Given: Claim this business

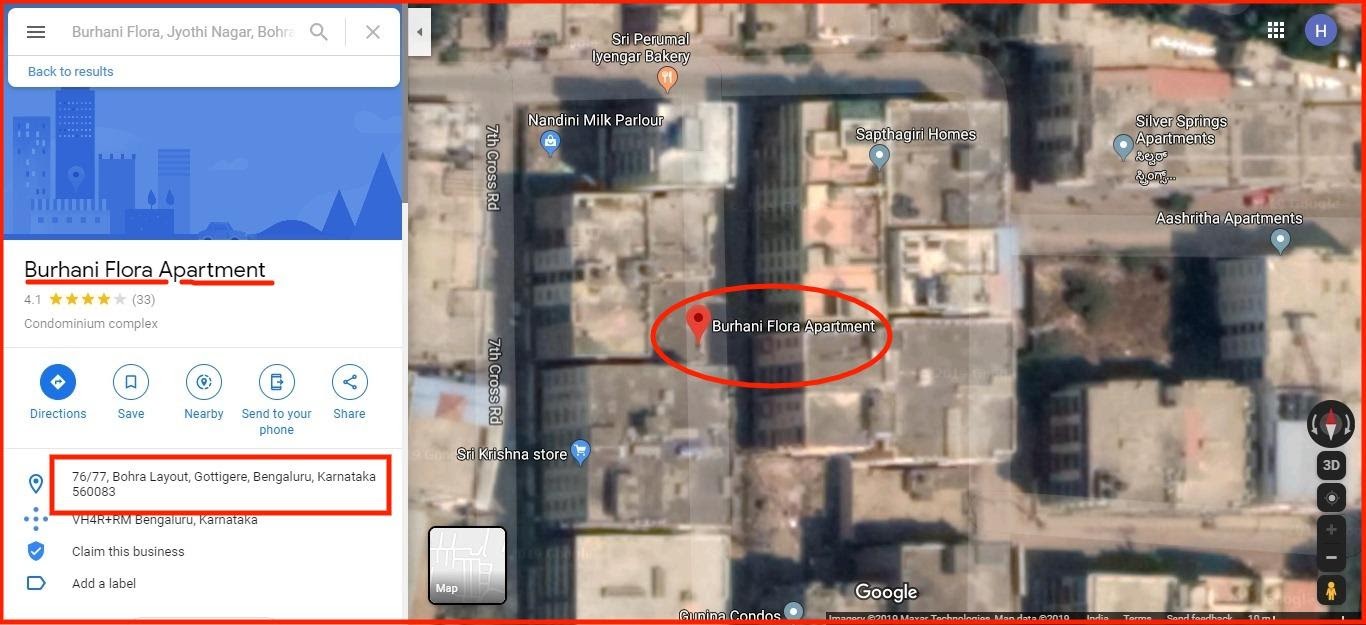Looking at the screenshot, I should pos(128,552).
